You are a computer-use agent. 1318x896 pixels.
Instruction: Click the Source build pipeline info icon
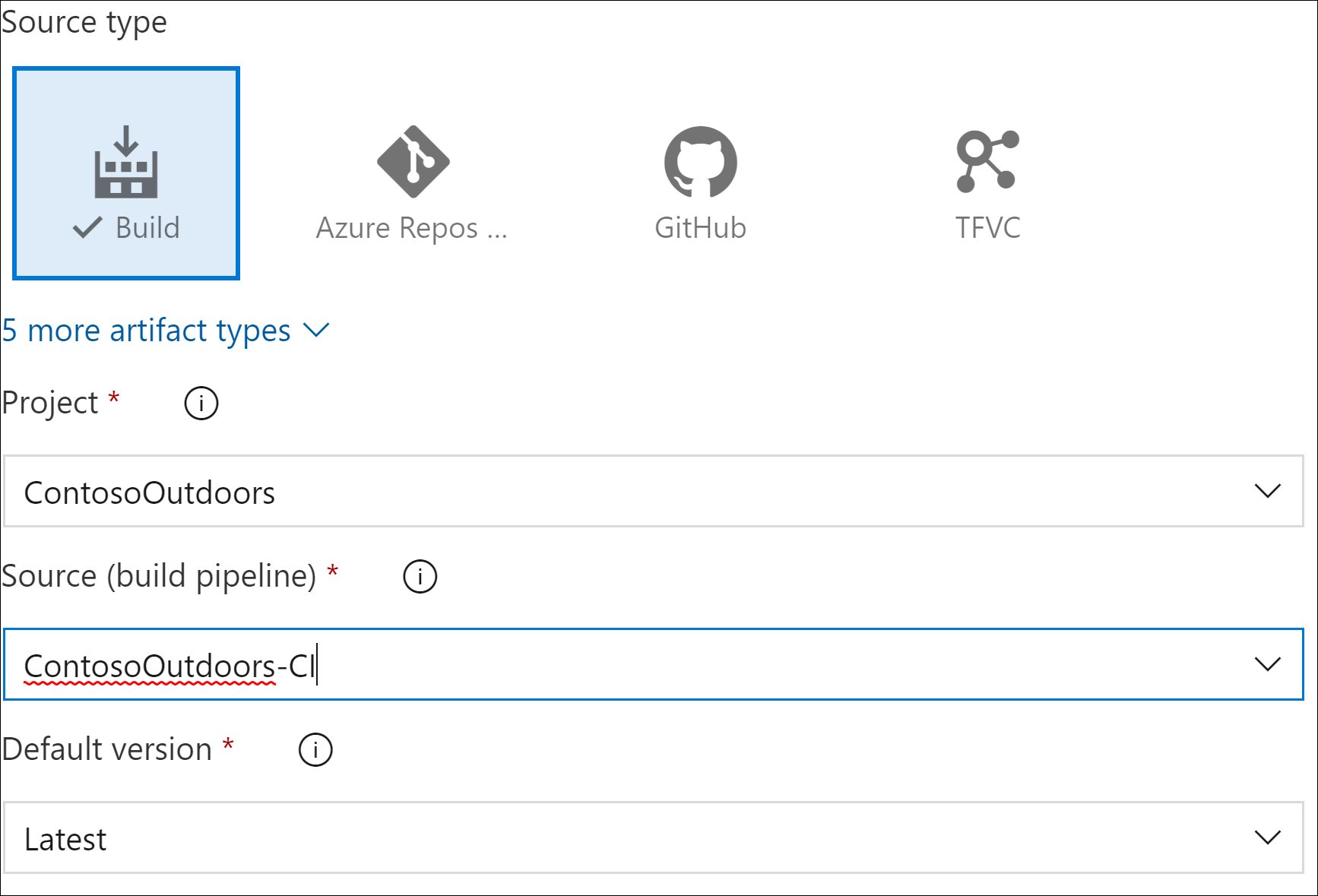pos(419,576)
